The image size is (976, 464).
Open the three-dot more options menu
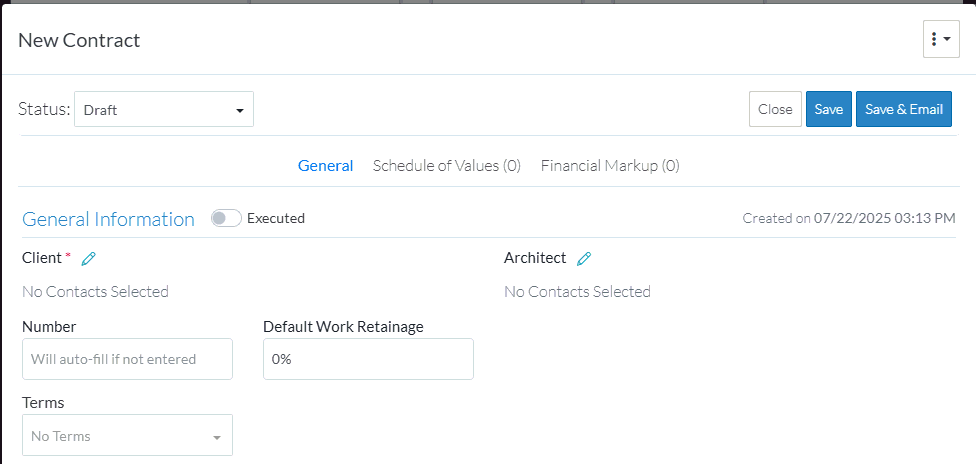941,39
